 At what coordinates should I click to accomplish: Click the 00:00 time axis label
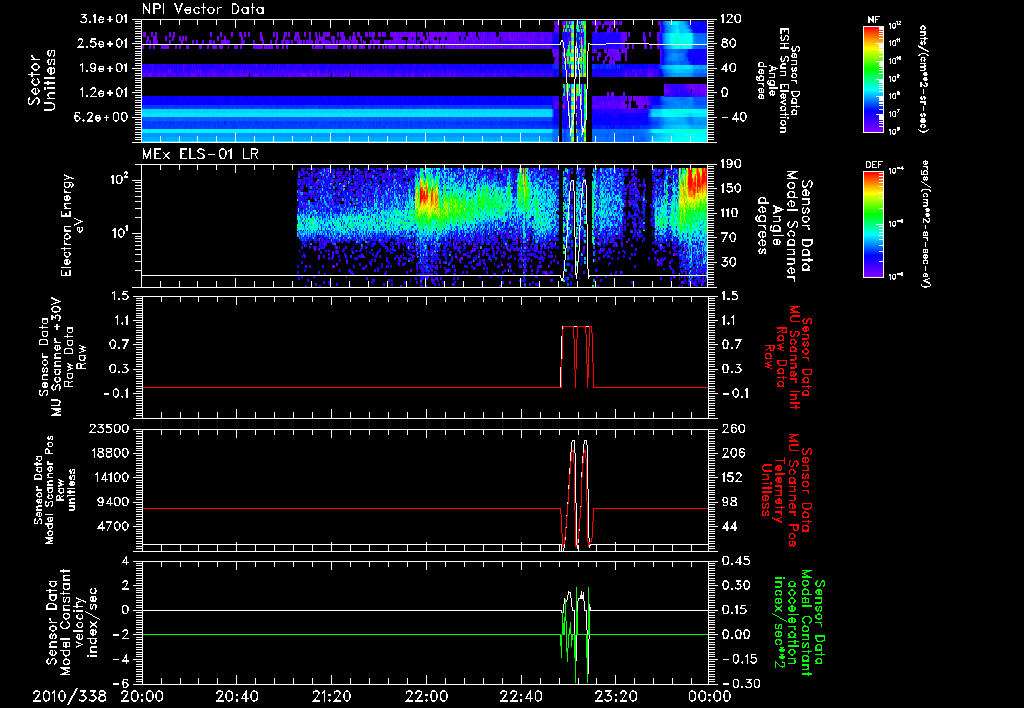point(710,696)
